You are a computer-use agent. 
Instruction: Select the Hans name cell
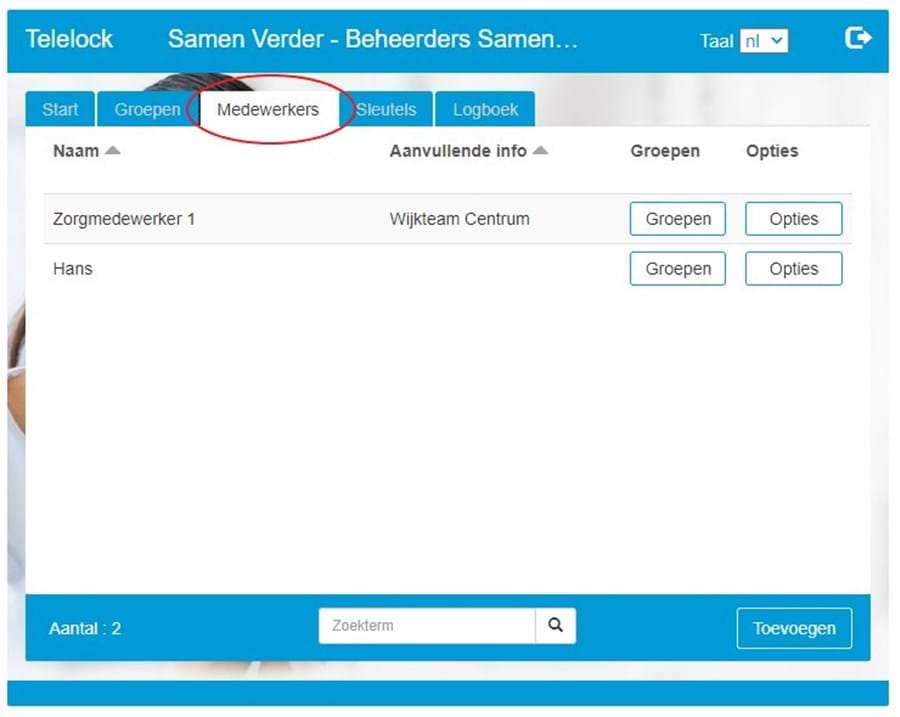point(73,269)
